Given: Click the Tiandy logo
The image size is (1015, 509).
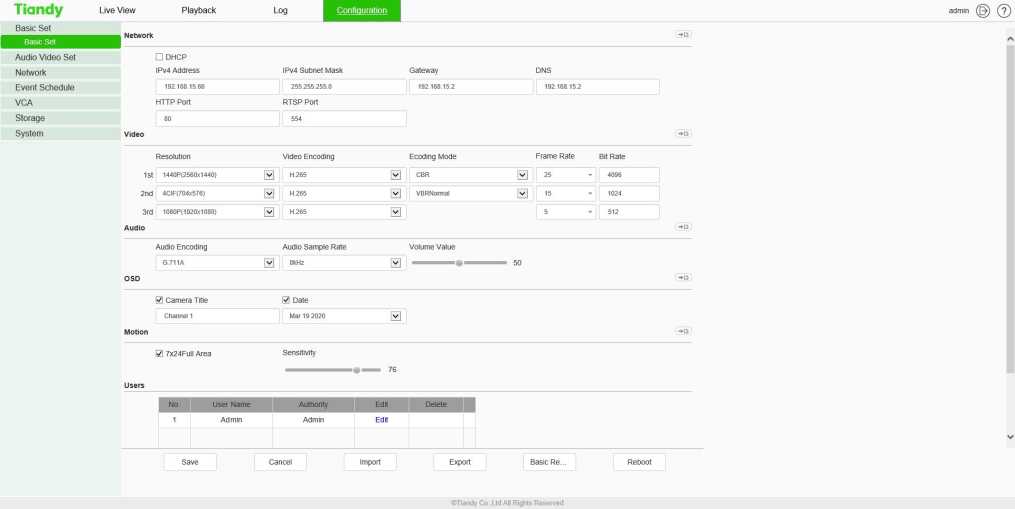Looking at the screenshot, I should coord(39,10).
